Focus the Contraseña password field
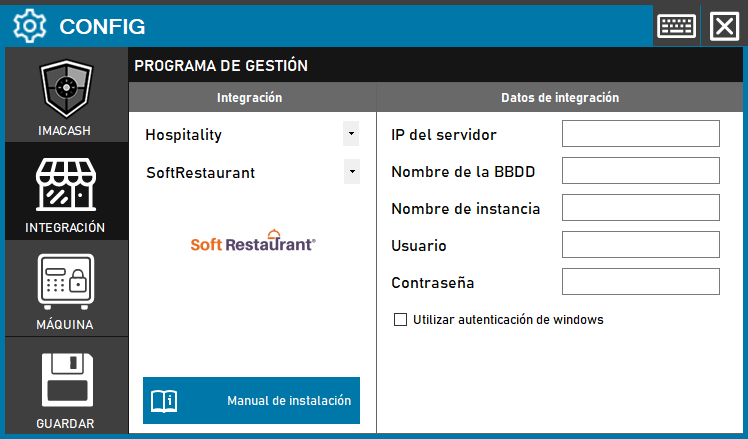Screen dimensions: 748x439 pyautogui.click(x=640, y=282)
